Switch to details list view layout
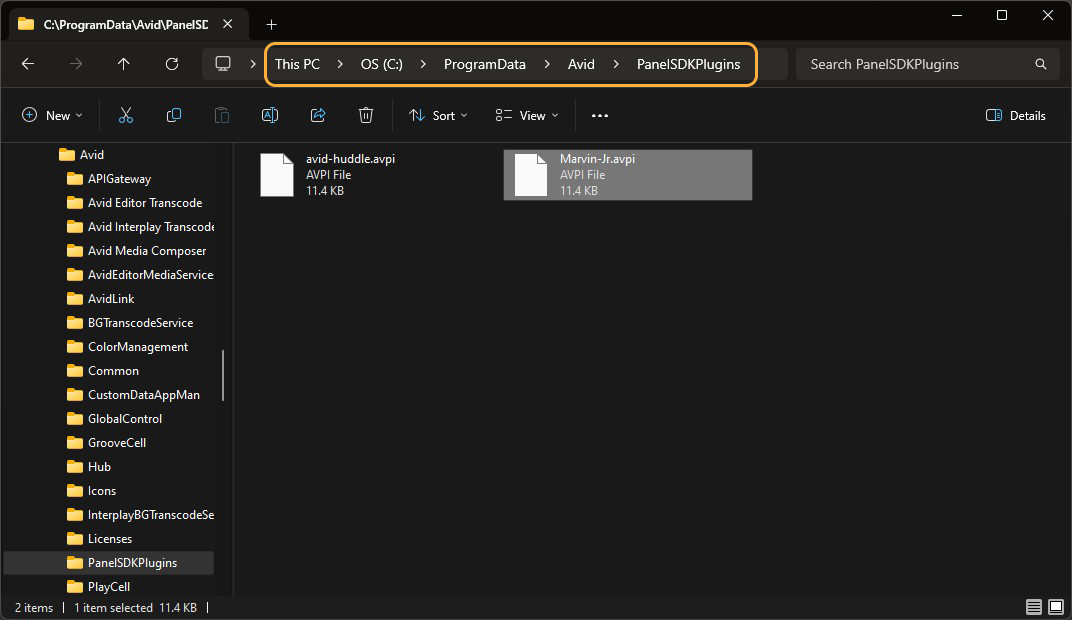 pos(1033,607)
